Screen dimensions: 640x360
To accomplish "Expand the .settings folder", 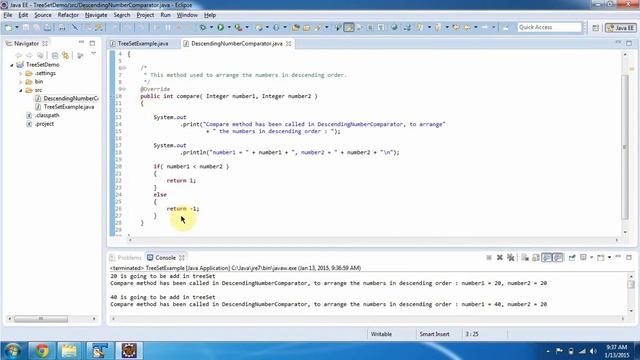I will point(20,73).
